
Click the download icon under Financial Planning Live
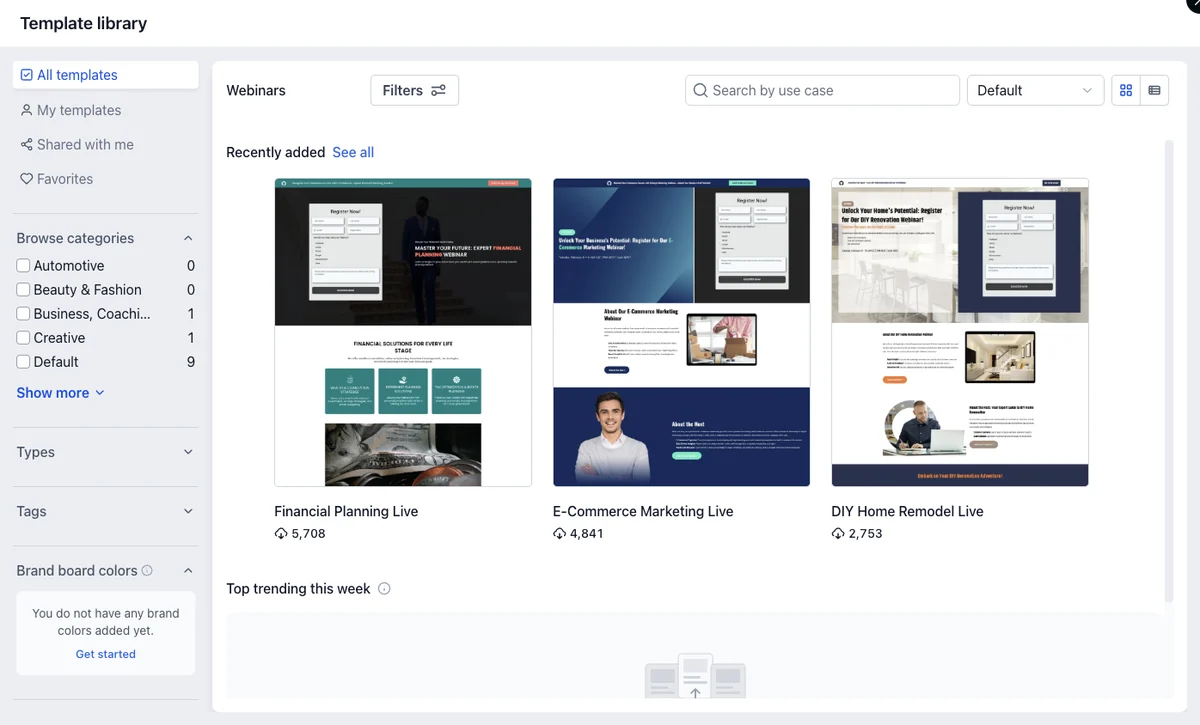click(x=281, y=534)
